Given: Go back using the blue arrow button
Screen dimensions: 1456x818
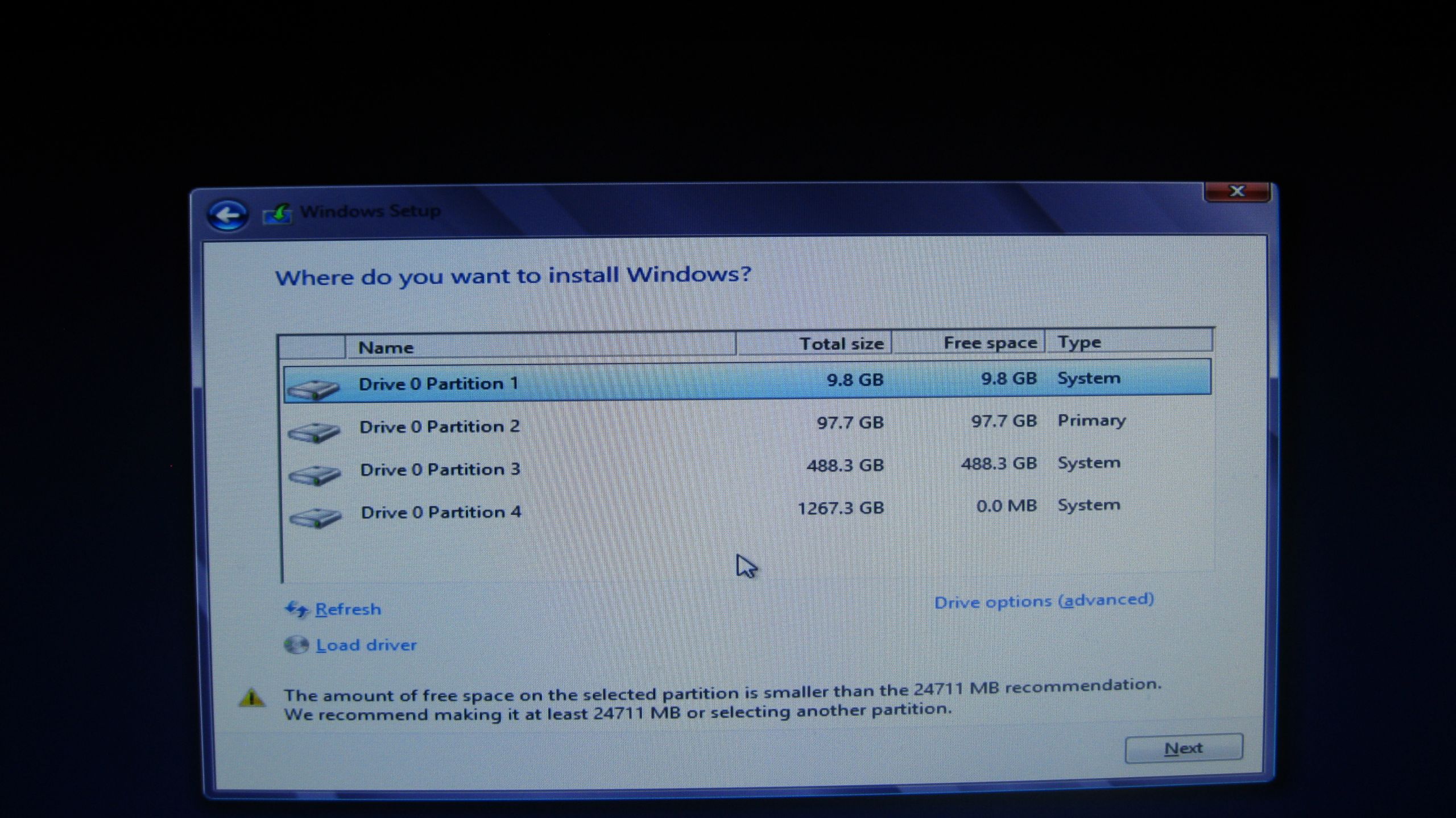Looking at the screenshot, I should [x=227, y=215].
